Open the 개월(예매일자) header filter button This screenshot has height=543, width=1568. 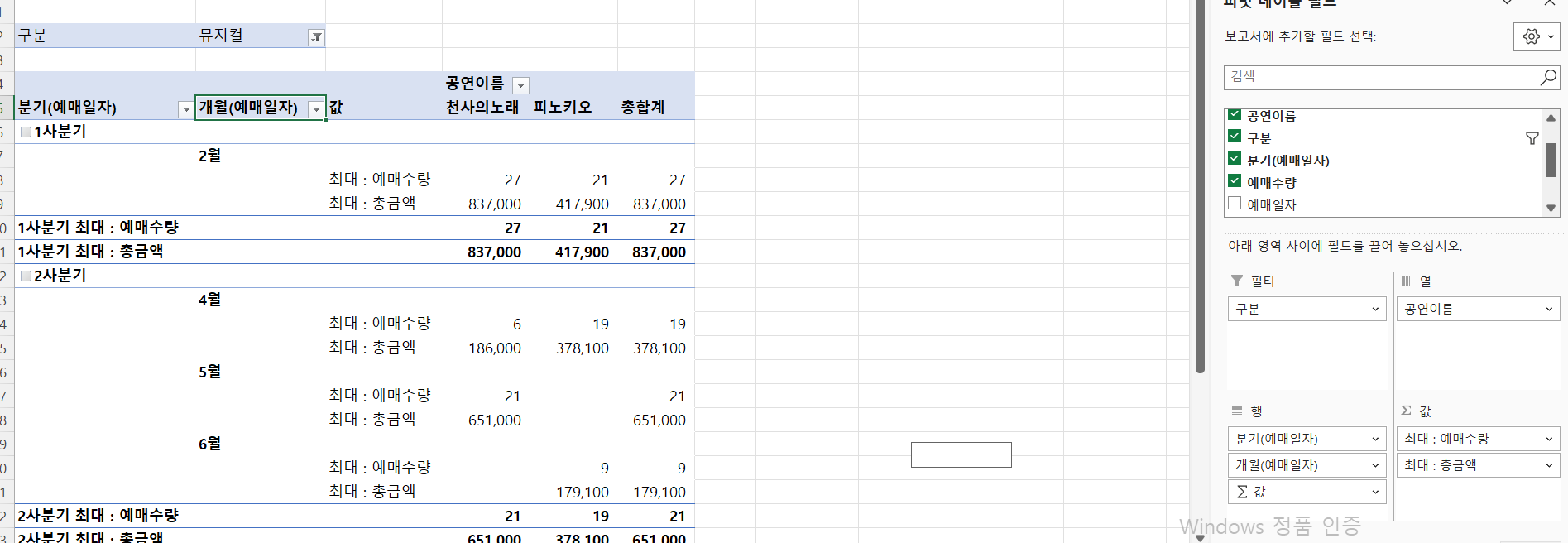tap(316, 109)
